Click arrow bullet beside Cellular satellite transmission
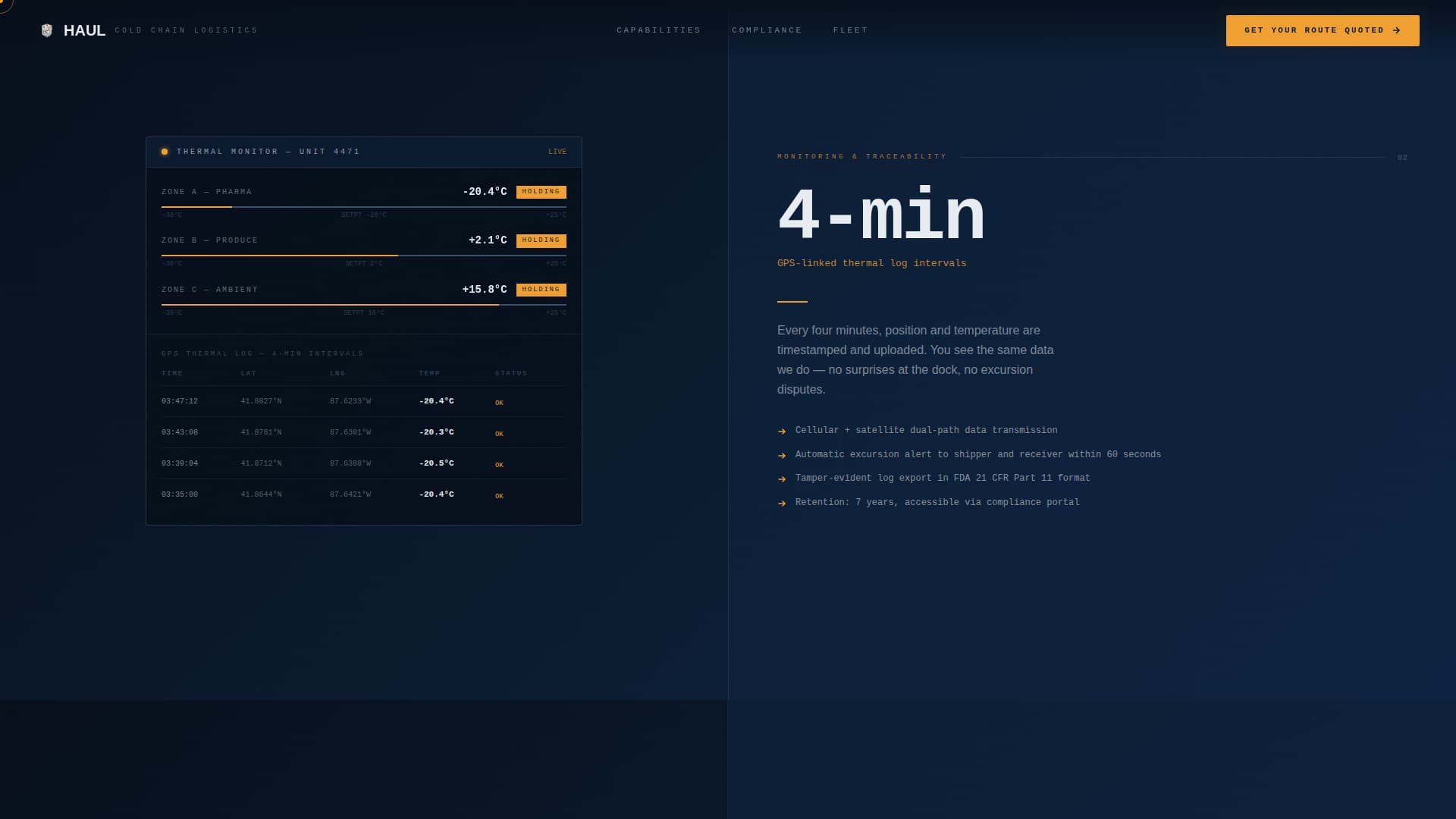The image size is (1456, 819). pos(782,431)
